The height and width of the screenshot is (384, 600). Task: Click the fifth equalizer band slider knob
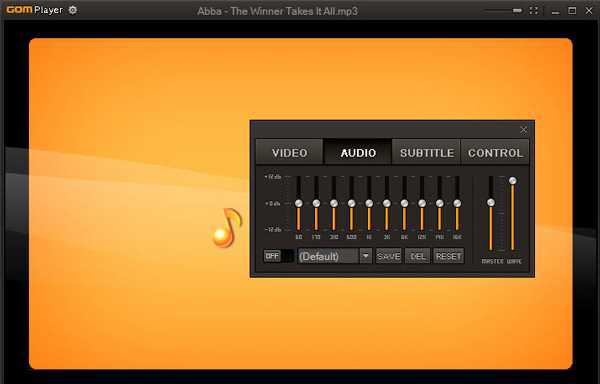pyautogui.click(x=369, y=203)
